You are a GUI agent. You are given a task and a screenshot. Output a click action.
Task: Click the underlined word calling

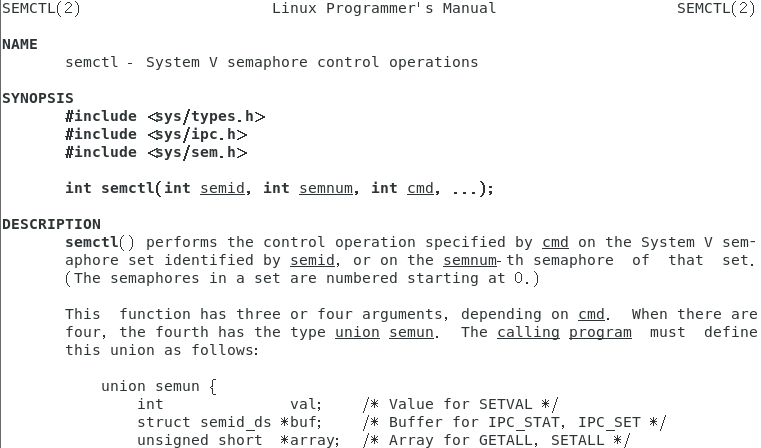[x=528, y=332]
